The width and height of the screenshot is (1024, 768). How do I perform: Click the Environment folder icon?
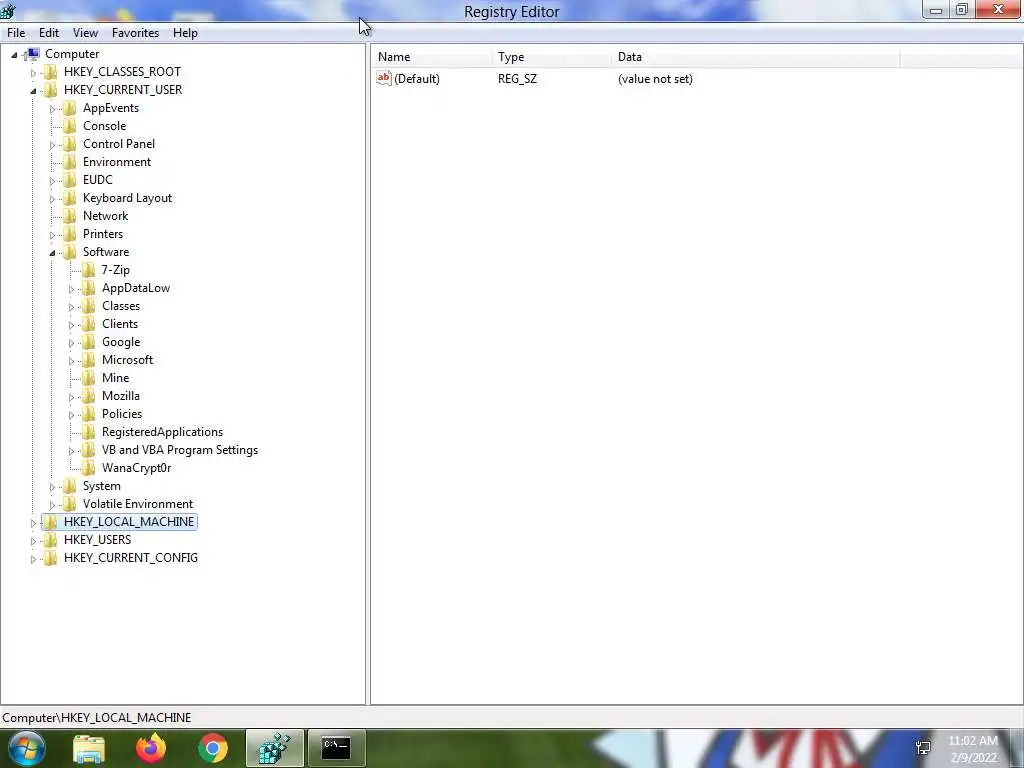[x=69, y=161]
